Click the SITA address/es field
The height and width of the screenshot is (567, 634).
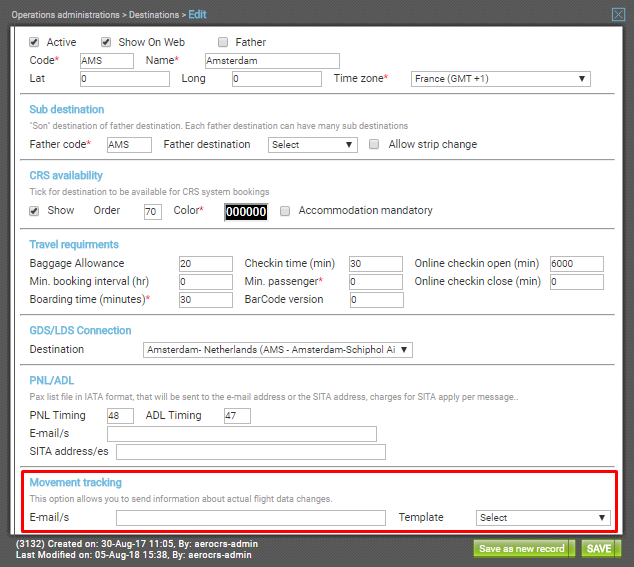tap(251, 452)
